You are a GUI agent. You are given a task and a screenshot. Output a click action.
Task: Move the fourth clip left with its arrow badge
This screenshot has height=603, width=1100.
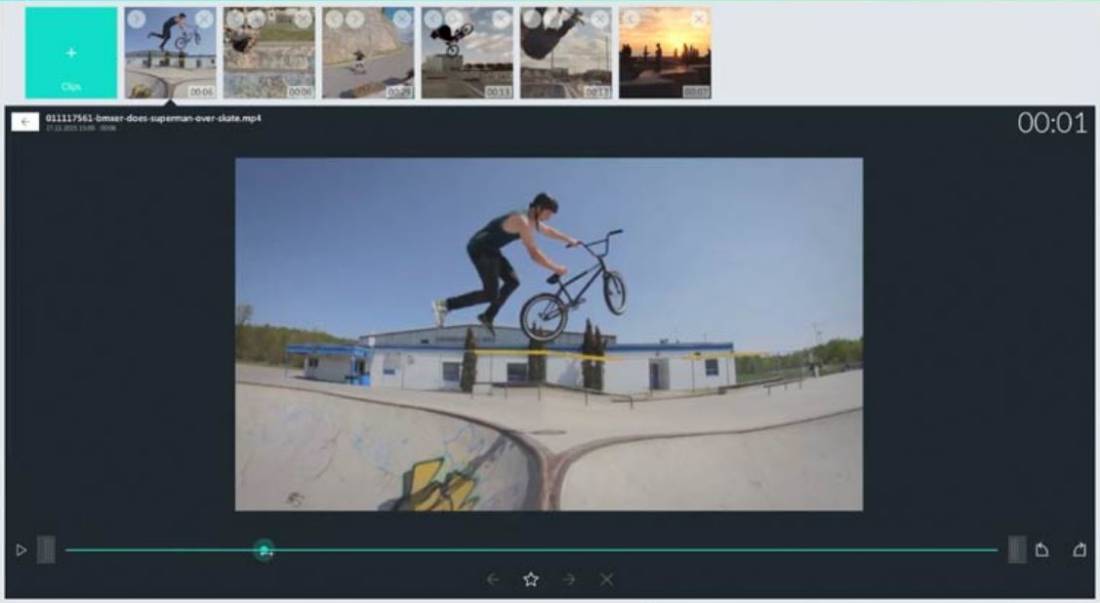(432, 18)
